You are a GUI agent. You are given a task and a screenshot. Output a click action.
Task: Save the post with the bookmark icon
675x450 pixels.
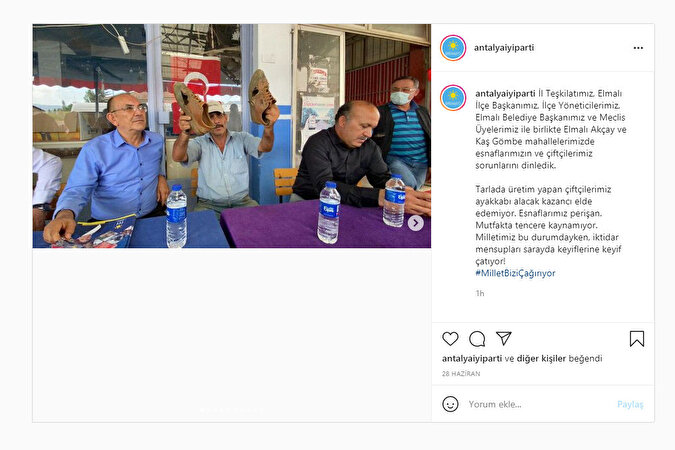point(637,339)
